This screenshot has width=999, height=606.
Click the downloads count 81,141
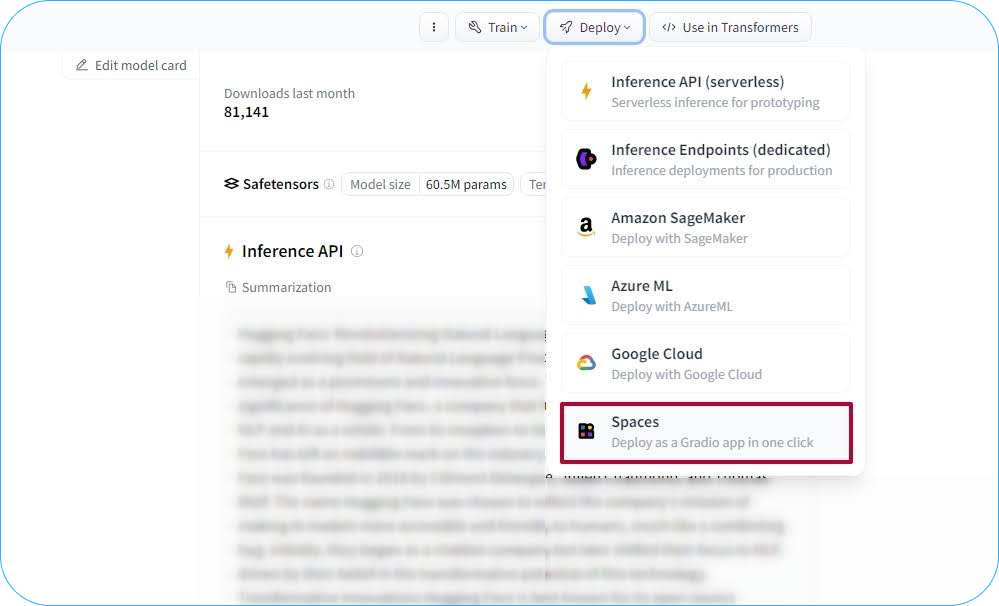click(x=246, y=112)
